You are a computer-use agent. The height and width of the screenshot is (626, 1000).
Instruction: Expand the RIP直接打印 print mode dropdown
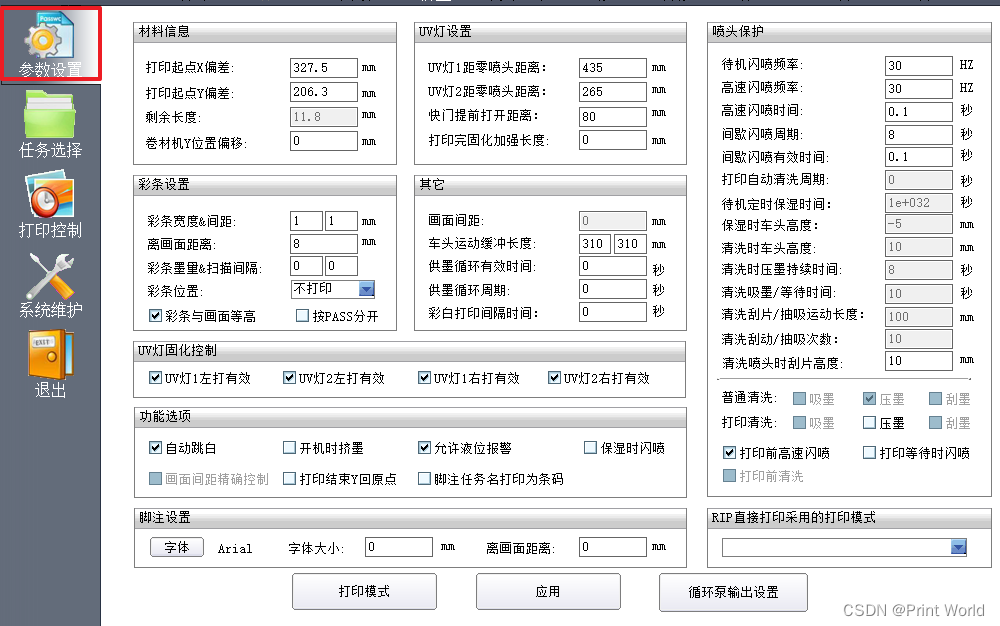point(957,546)
